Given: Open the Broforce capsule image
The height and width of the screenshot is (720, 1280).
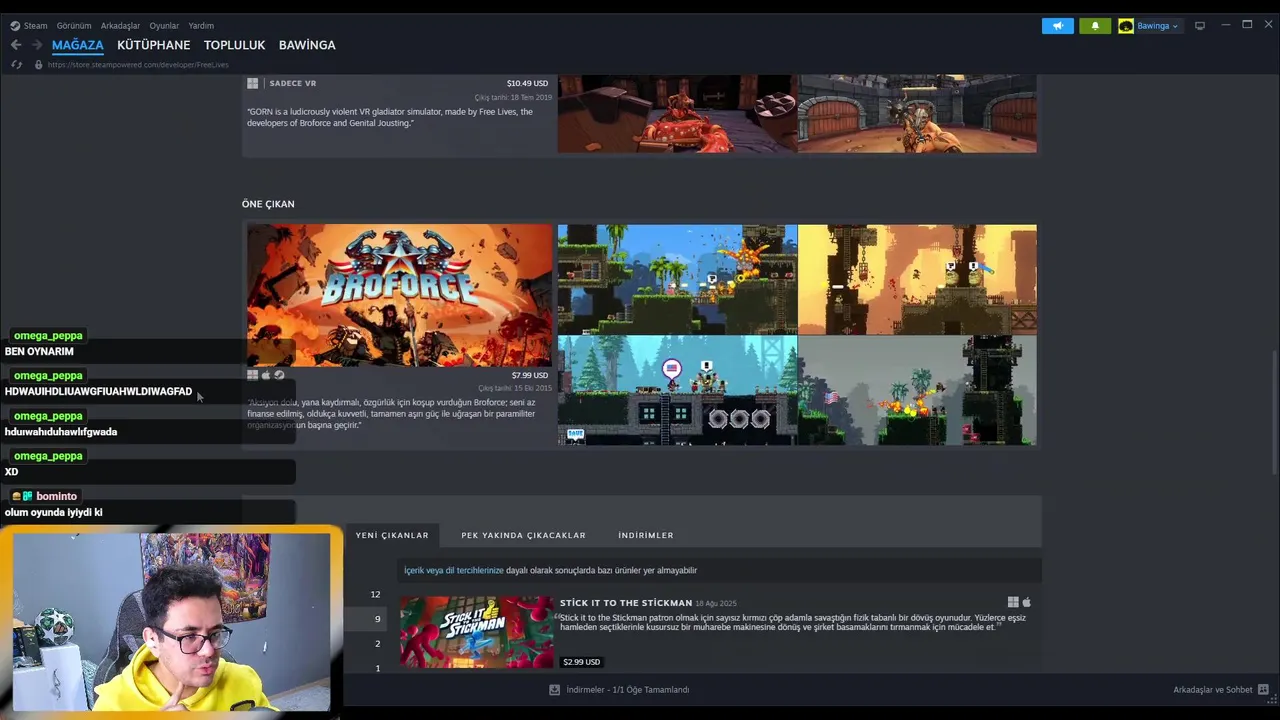Looking at the screenshot, I should click(399, 295).
